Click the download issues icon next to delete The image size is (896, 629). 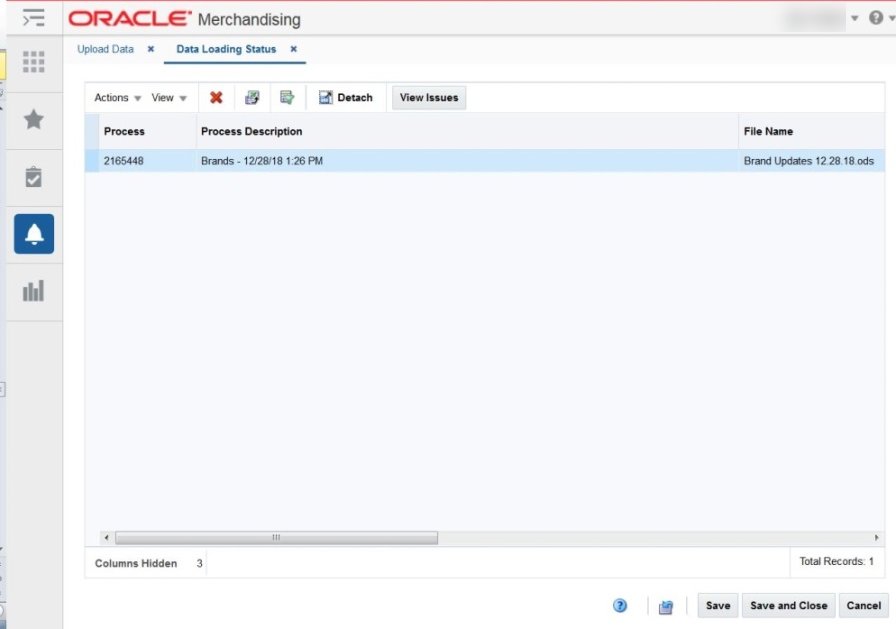[252, 98]
